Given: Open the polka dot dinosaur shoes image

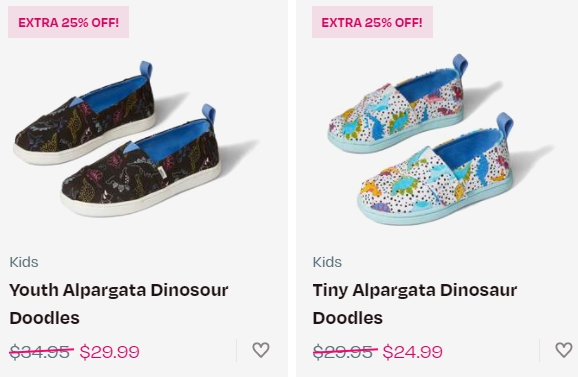Looking at the screenshot, I should click(x=439, y=140).
